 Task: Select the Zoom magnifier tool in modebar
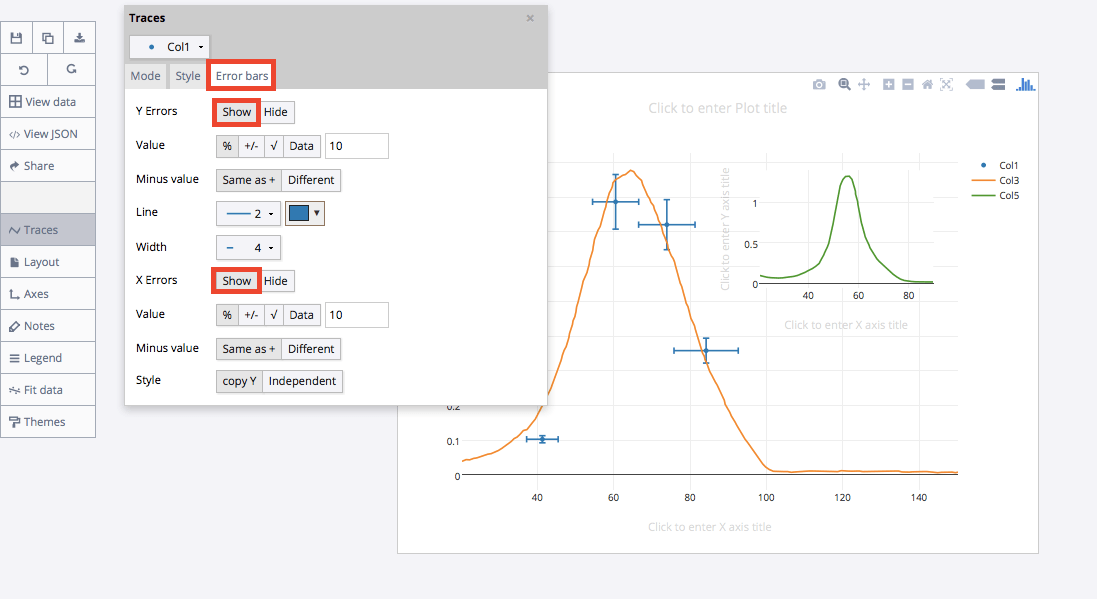point(844,85)
